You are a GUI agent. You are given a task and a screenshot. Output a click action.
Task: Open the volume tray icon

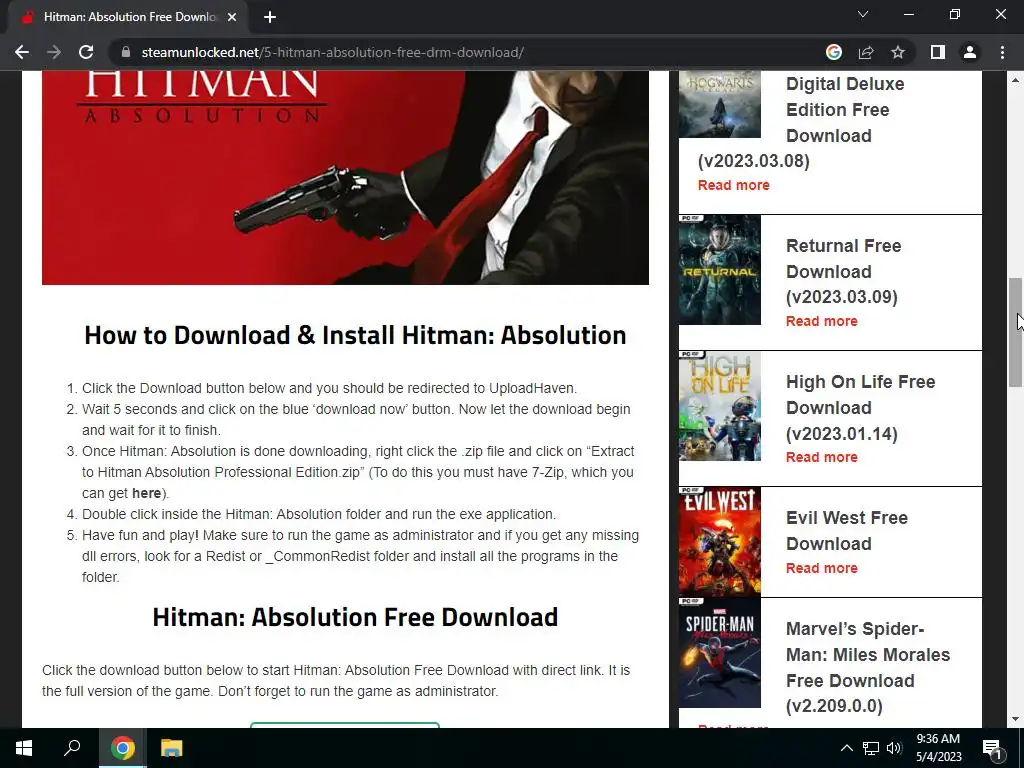coord(894,748)
